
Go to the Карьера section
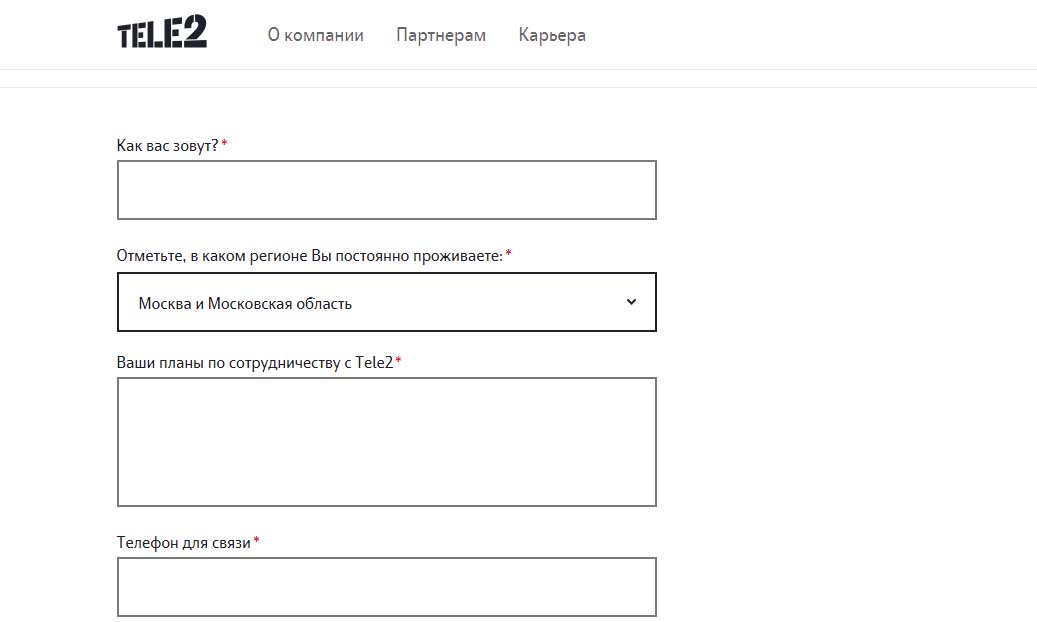(x=552, y=35)
